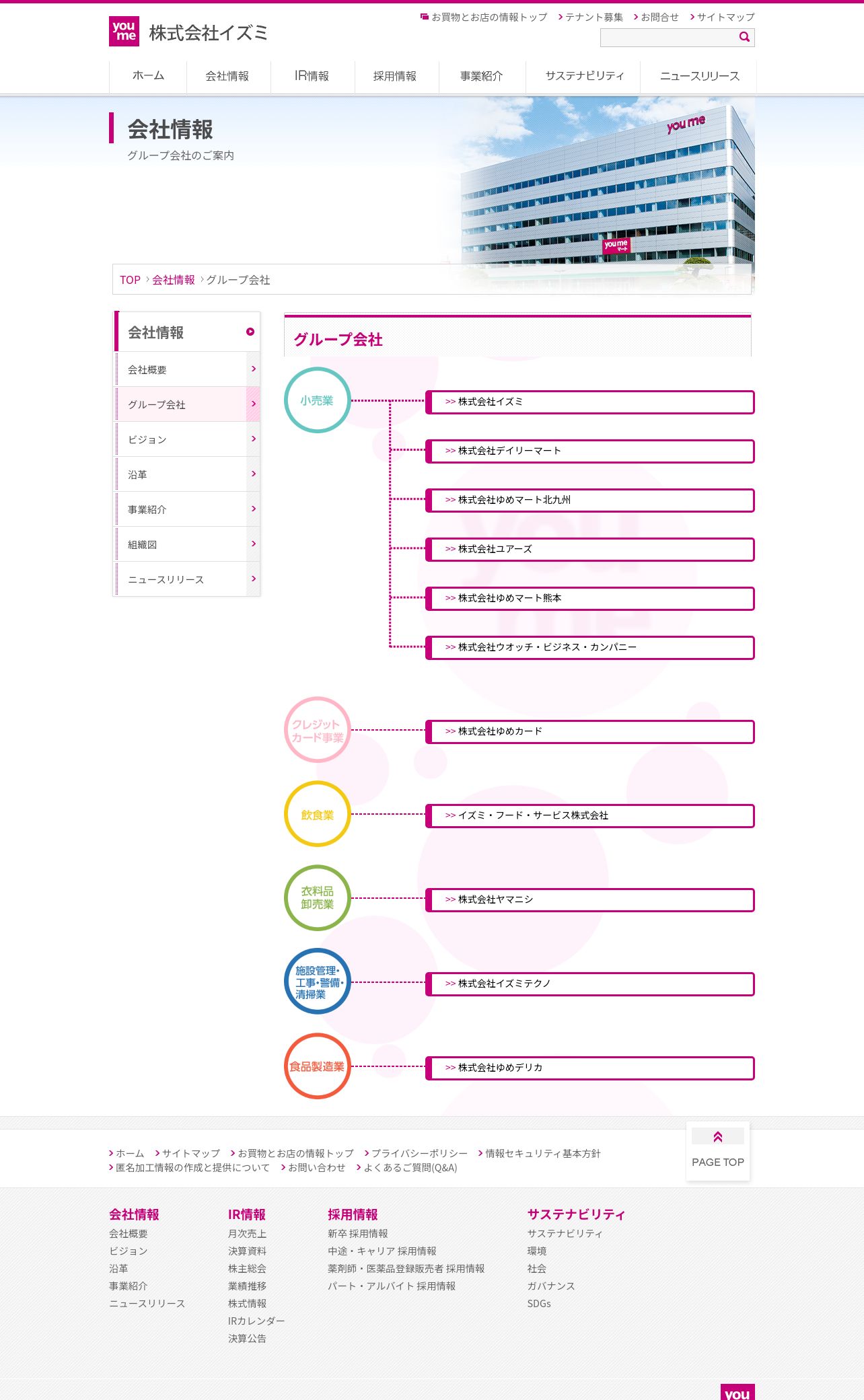
Task: Open ガバナンス in footer
Action: (551, 1286)
